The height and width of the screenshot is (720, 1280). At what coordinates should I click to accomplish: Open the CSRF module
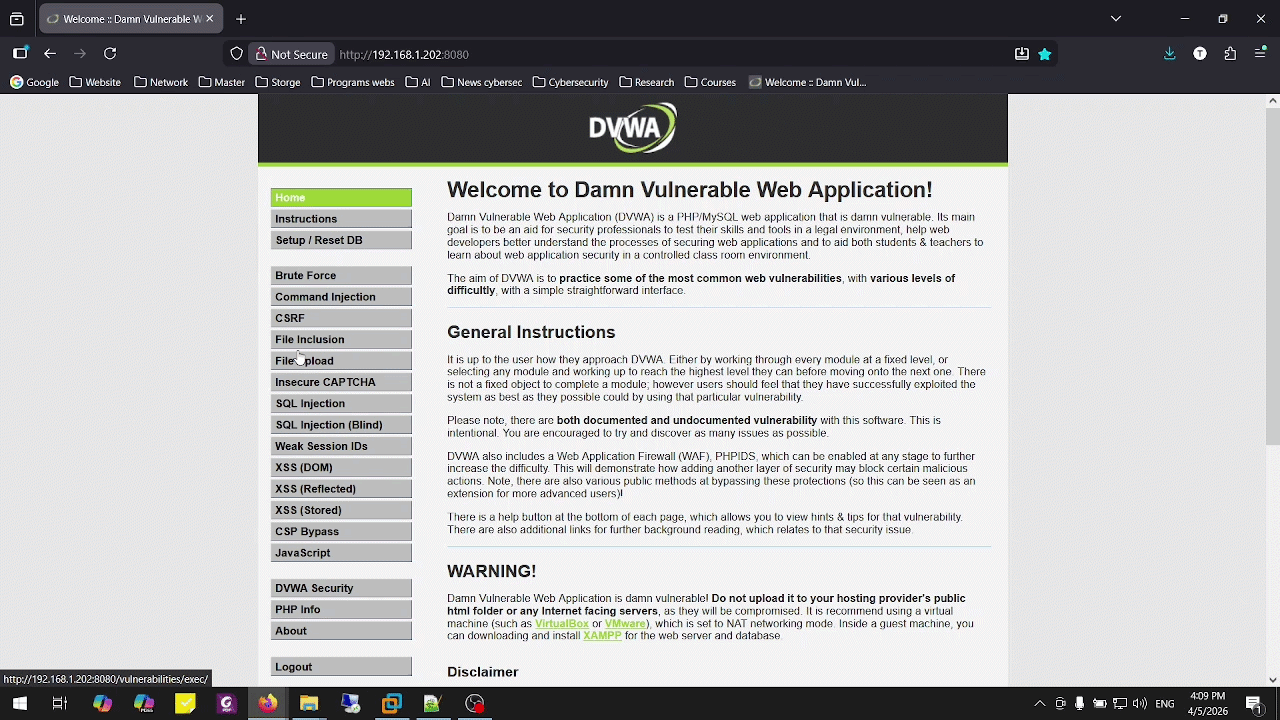coord(341,318)
